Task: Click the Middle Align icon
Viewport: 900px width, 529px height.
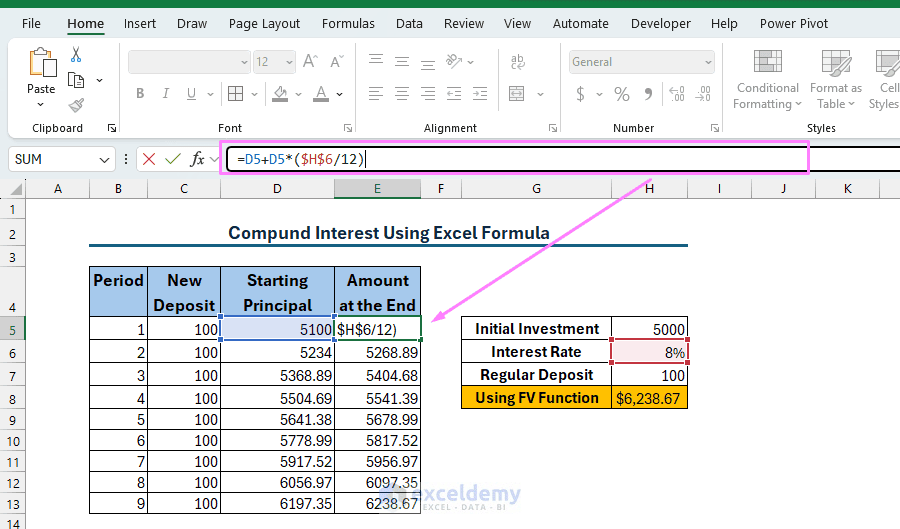Action: click(x=402, y=61)
